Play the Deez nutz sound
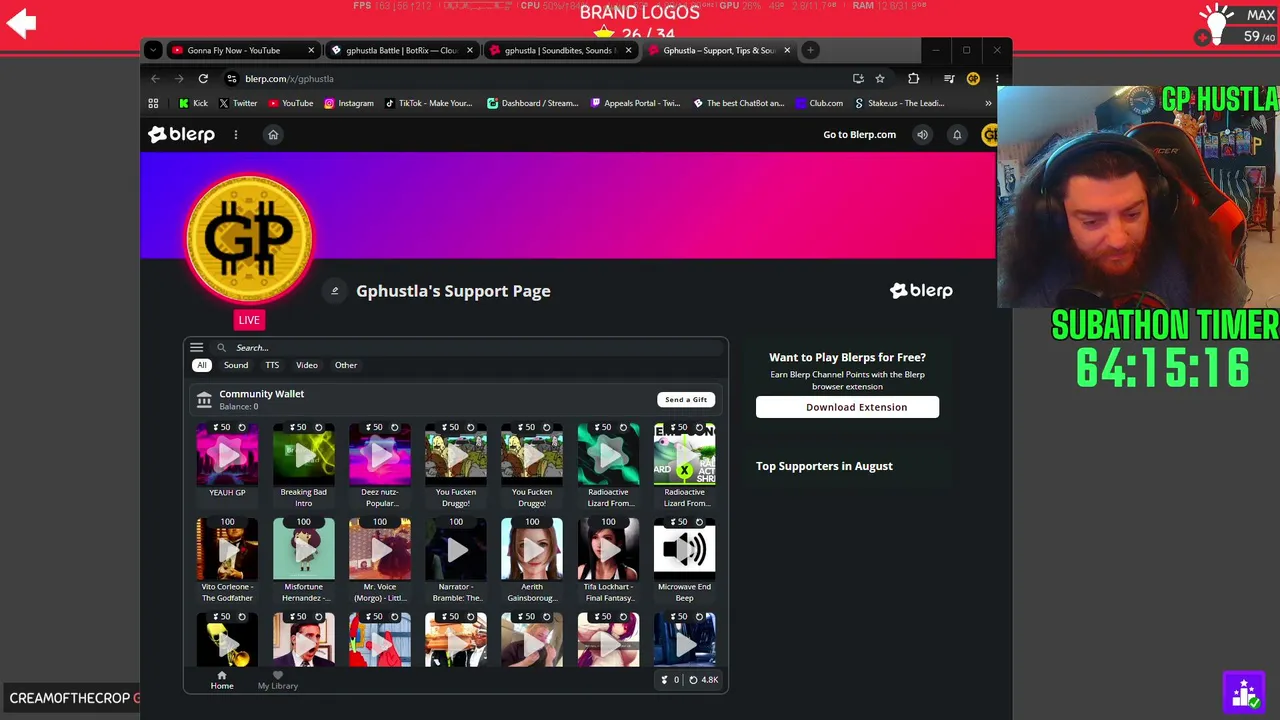The height and width of the screenshot is (720, 1280). (x=380, y=456)
